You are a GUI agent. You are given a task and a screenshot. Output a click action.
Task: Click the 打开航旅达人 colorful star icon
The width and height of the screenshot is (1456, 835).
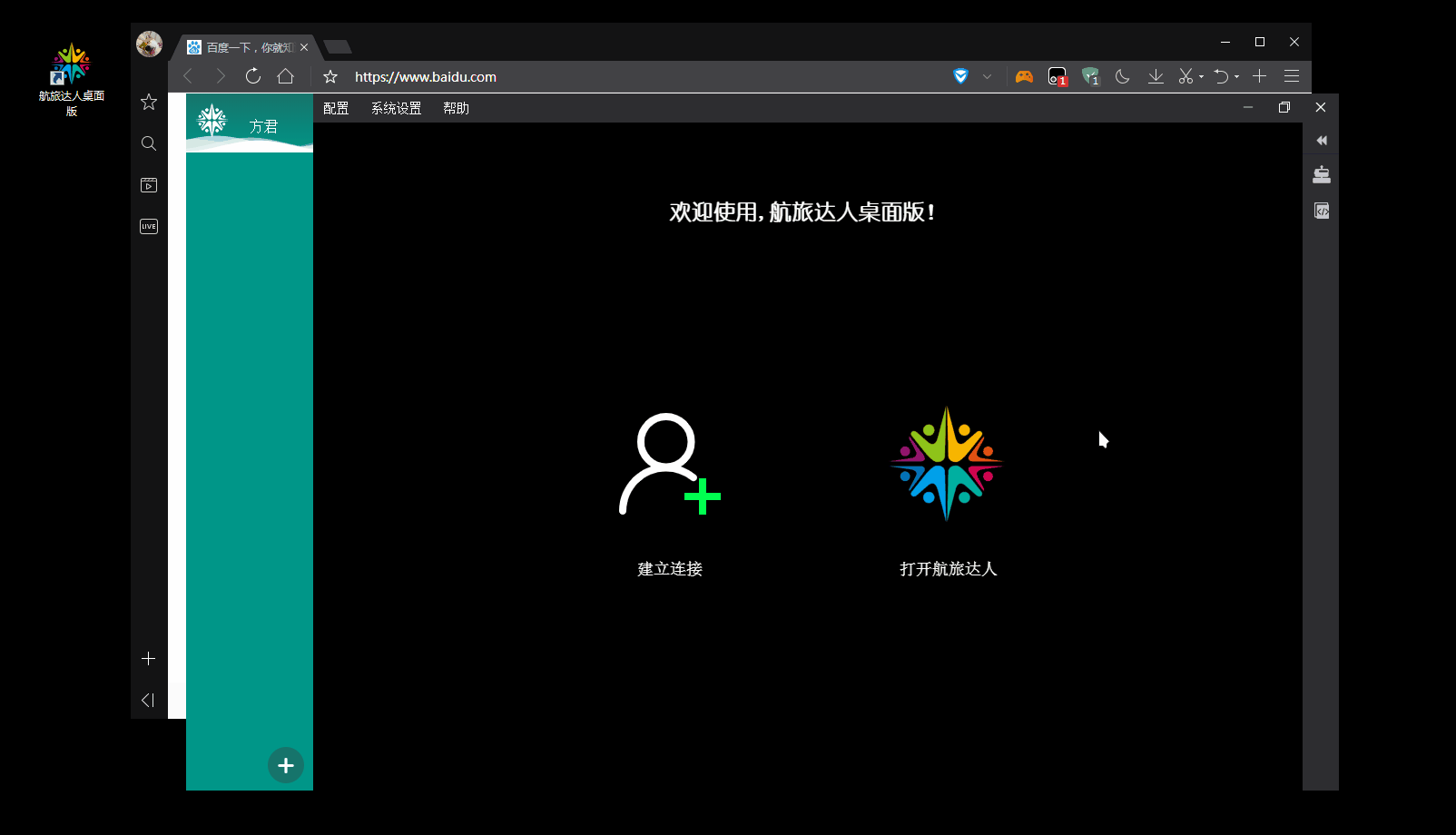[947, 464]
